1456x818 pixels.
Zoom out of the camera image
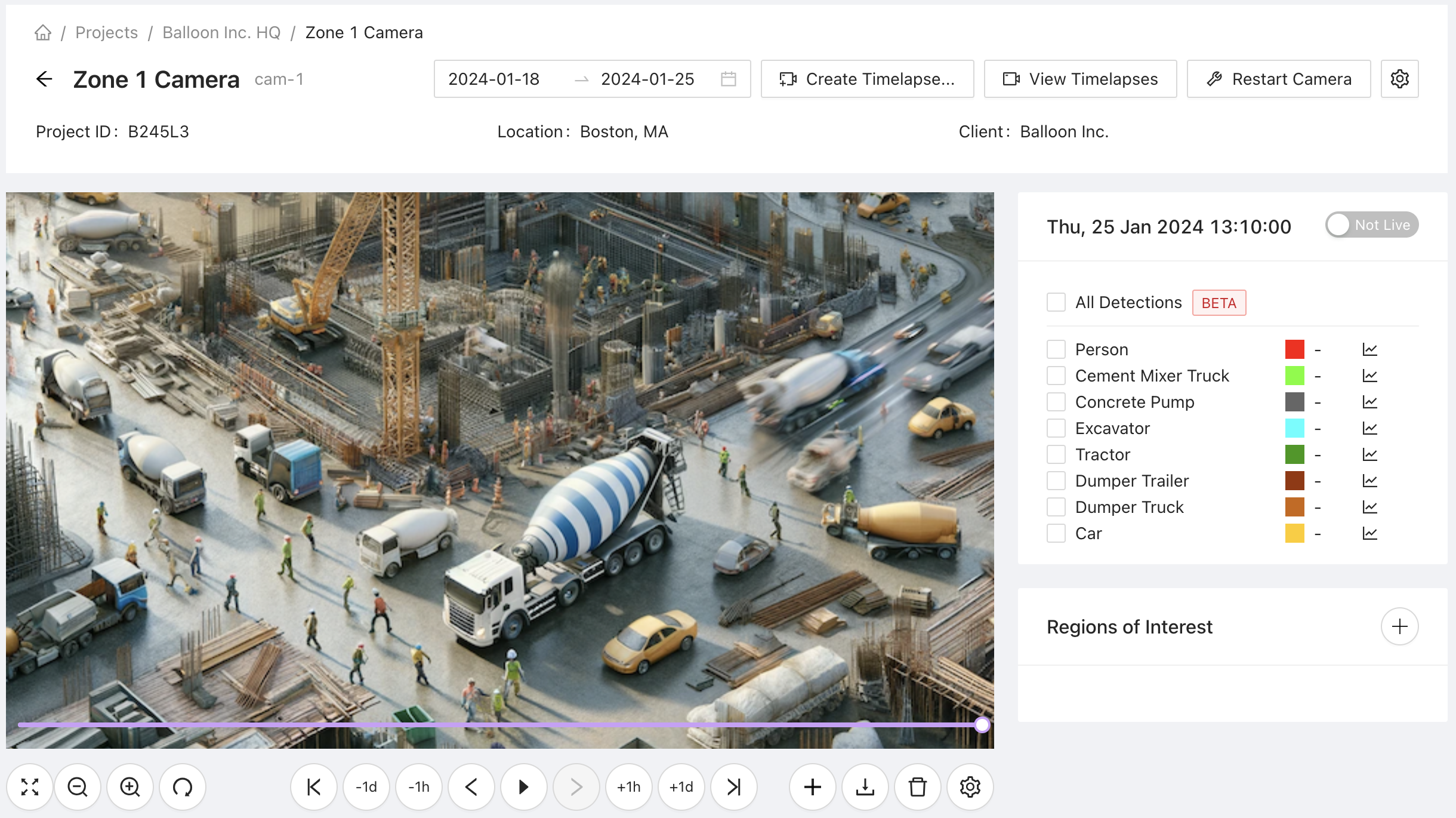pos(78,787)
